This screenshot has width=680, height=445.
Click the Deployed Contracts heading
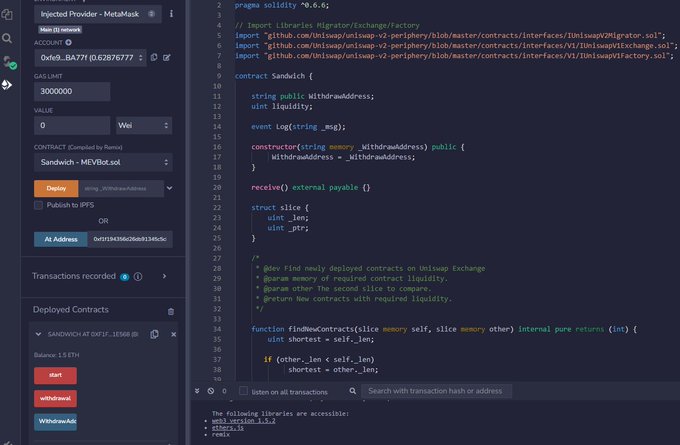coord(71,309)
